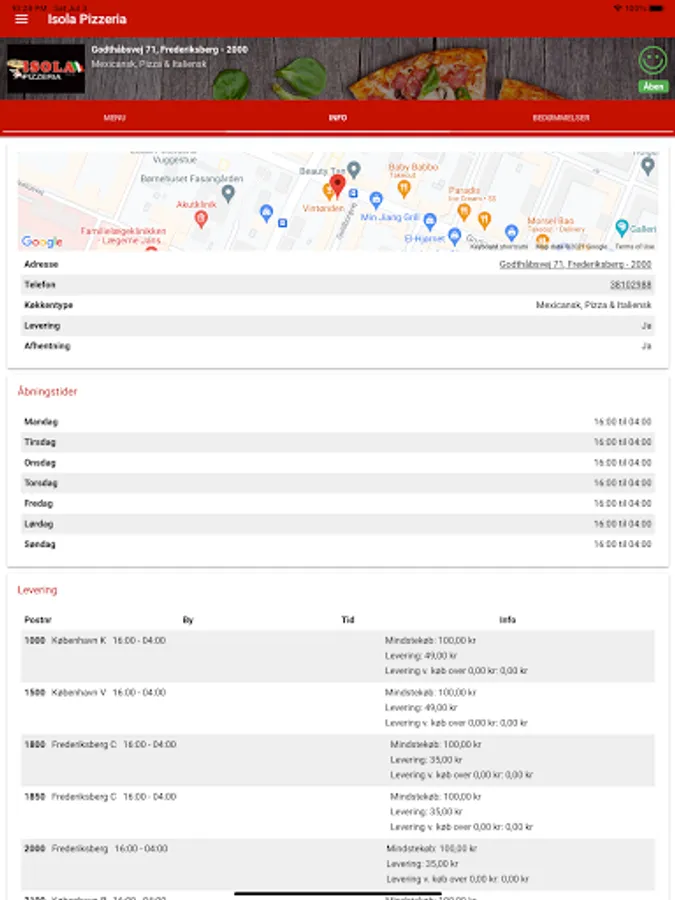The width and height of the screenshot is (675, 900).
Task: Click the red restaurant location pin
Action: point(338,185)
